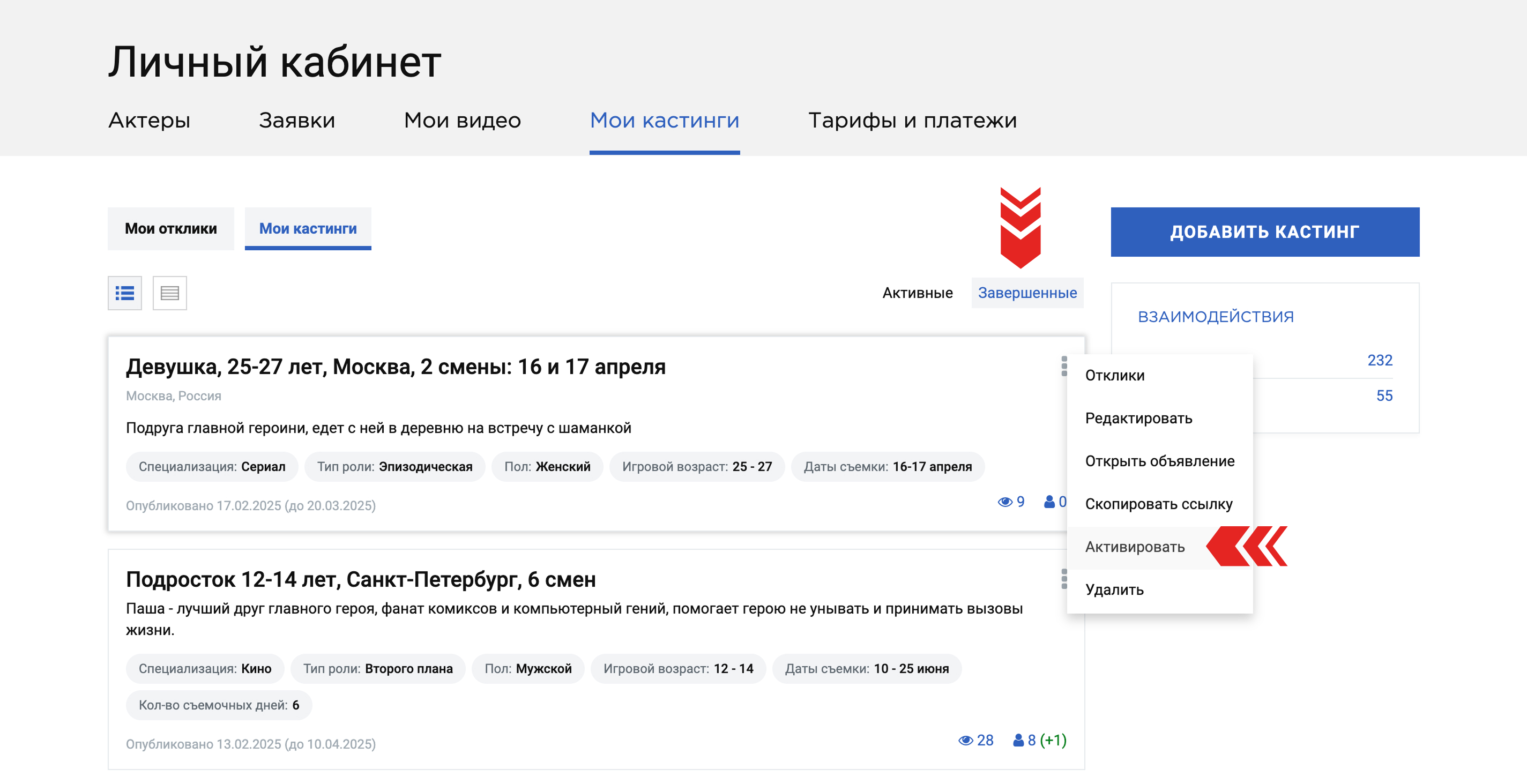Select the Мои кастинги sub-tab
Image resolution: width=1527 pixels, height=784 pixels.
(x=308, y=229)
